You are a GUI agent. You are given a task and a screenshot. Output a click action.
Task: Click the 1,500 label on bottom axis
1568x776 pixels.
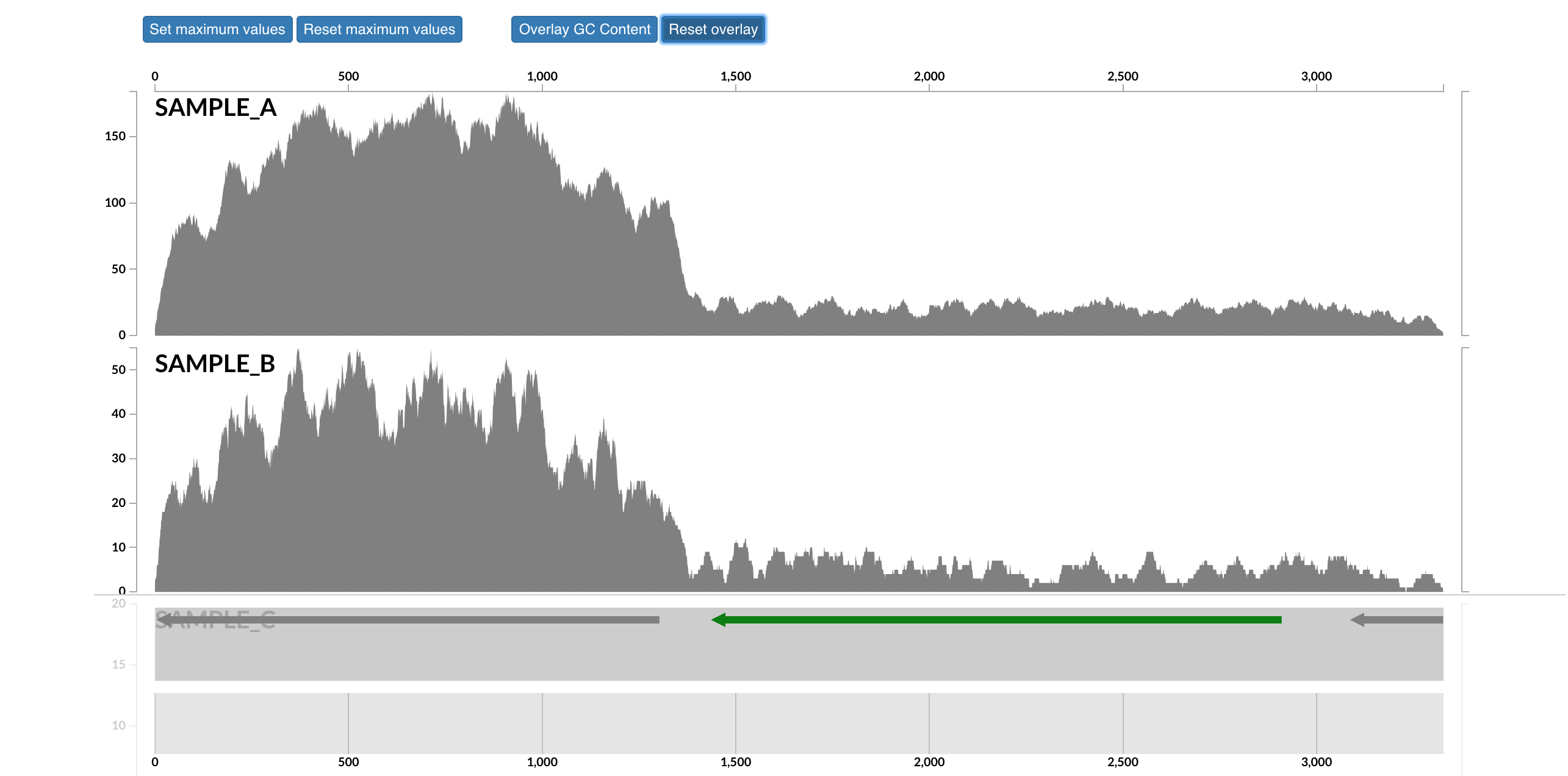pyautogui.click(x=736, y=762)
